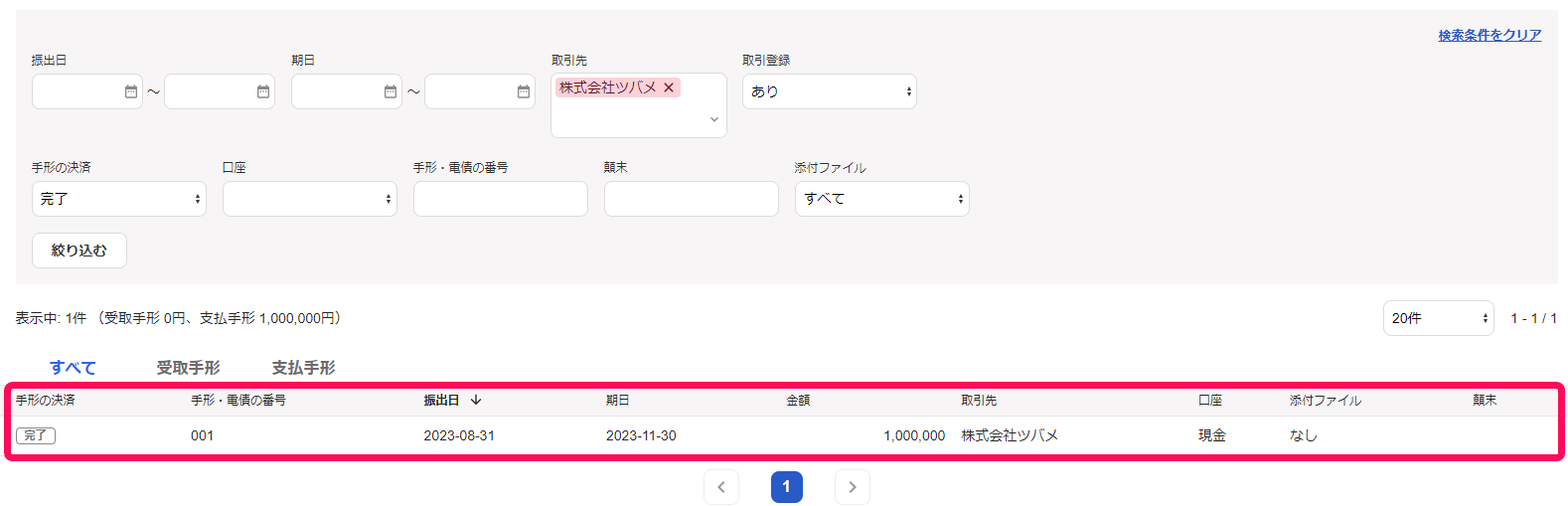Switch to the 受取手形 tab
1568x506 pixels.
pyautogui.click(x=189, y=368)
